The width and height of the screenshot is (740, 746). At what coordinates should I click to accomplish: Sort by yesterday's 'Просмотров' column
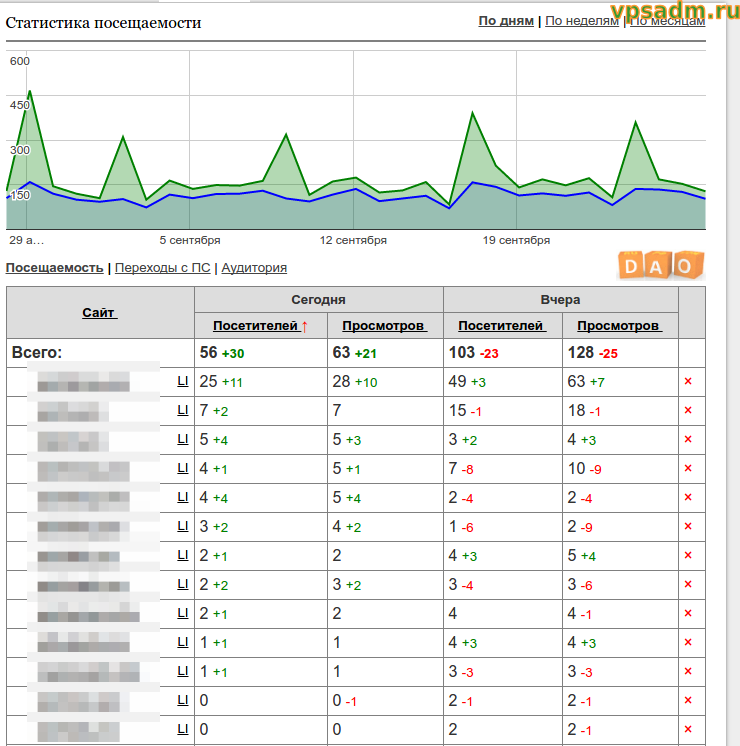(x=619, y=326)
